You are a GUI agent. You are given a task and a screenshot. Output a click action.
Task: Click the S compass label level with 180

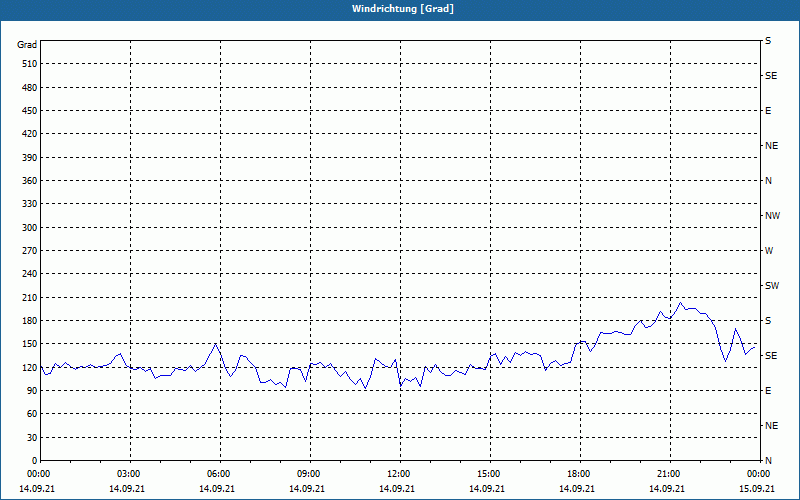(x=768, y=321)
